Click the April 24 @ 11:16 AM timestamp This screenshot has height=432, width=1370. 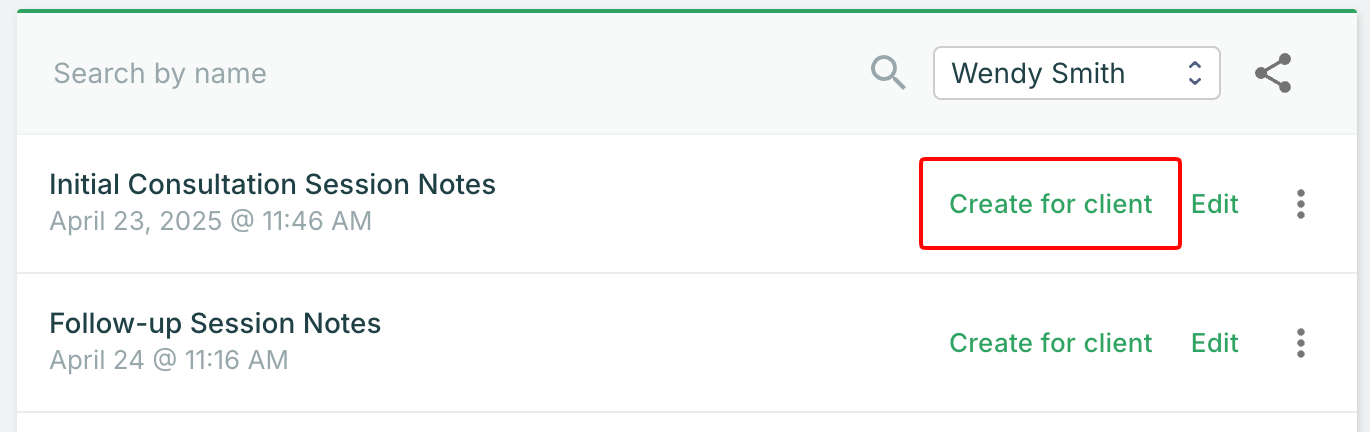pos(169,359)
